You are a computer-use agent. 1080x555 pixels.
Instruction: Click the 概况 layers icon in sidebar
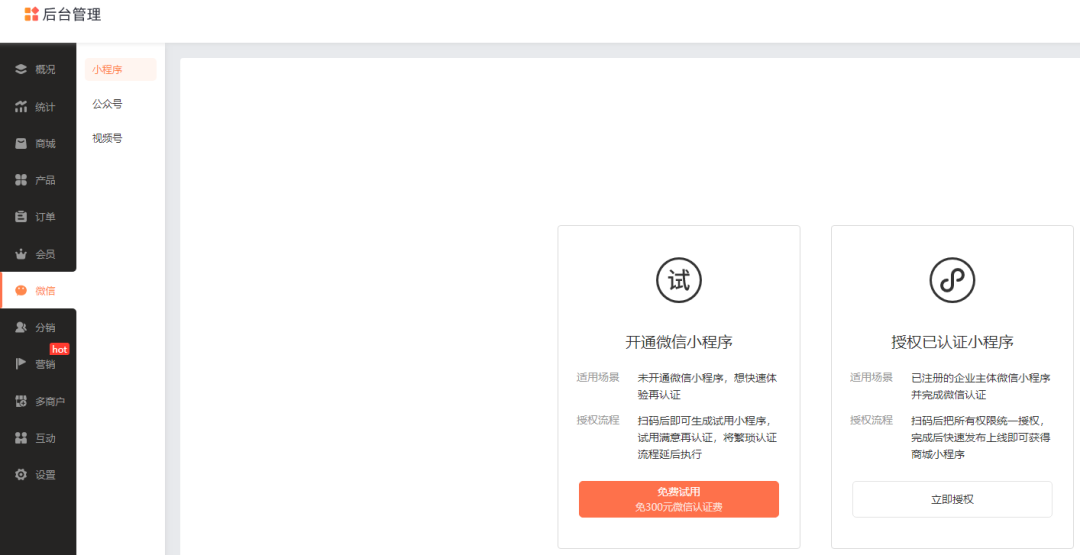pos(21,70)
